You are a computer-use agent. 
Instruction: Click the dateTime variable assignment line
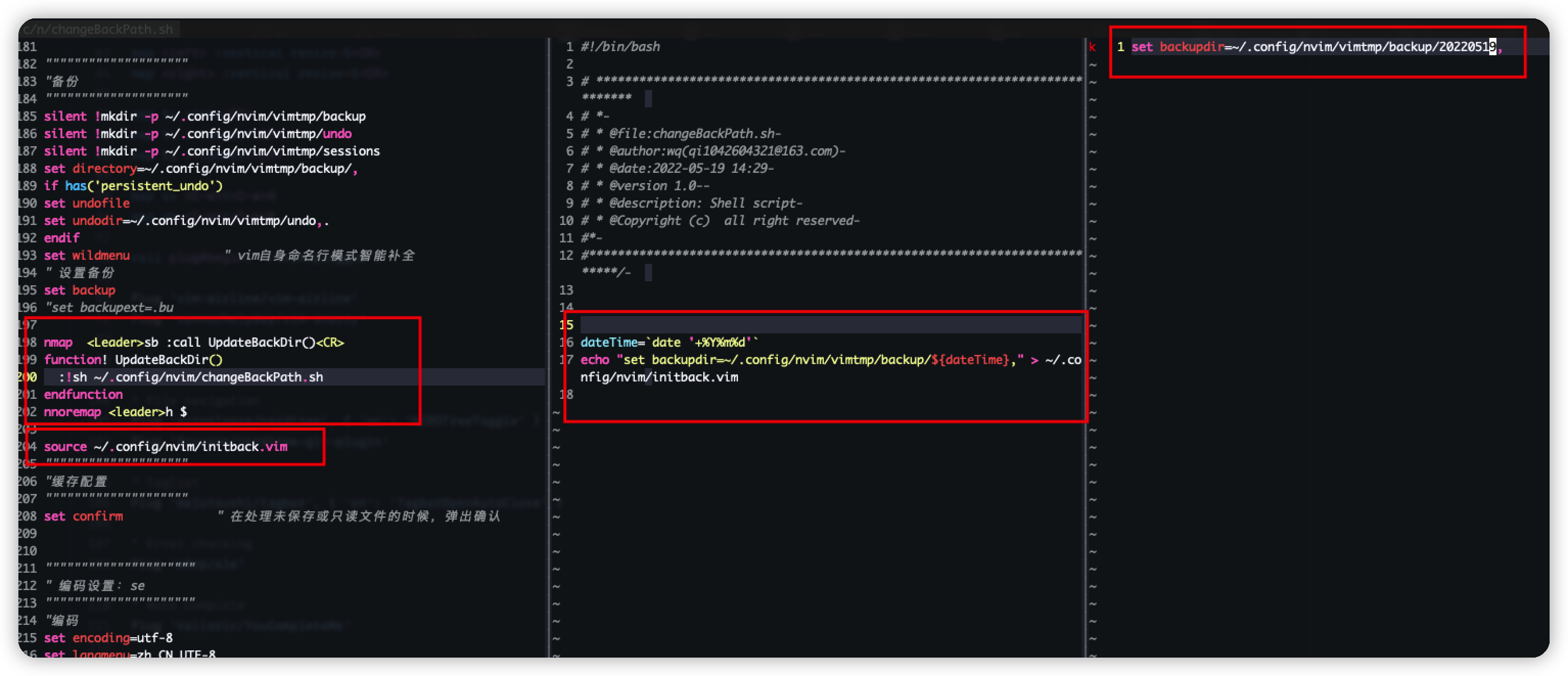click(x=669, y=342)
